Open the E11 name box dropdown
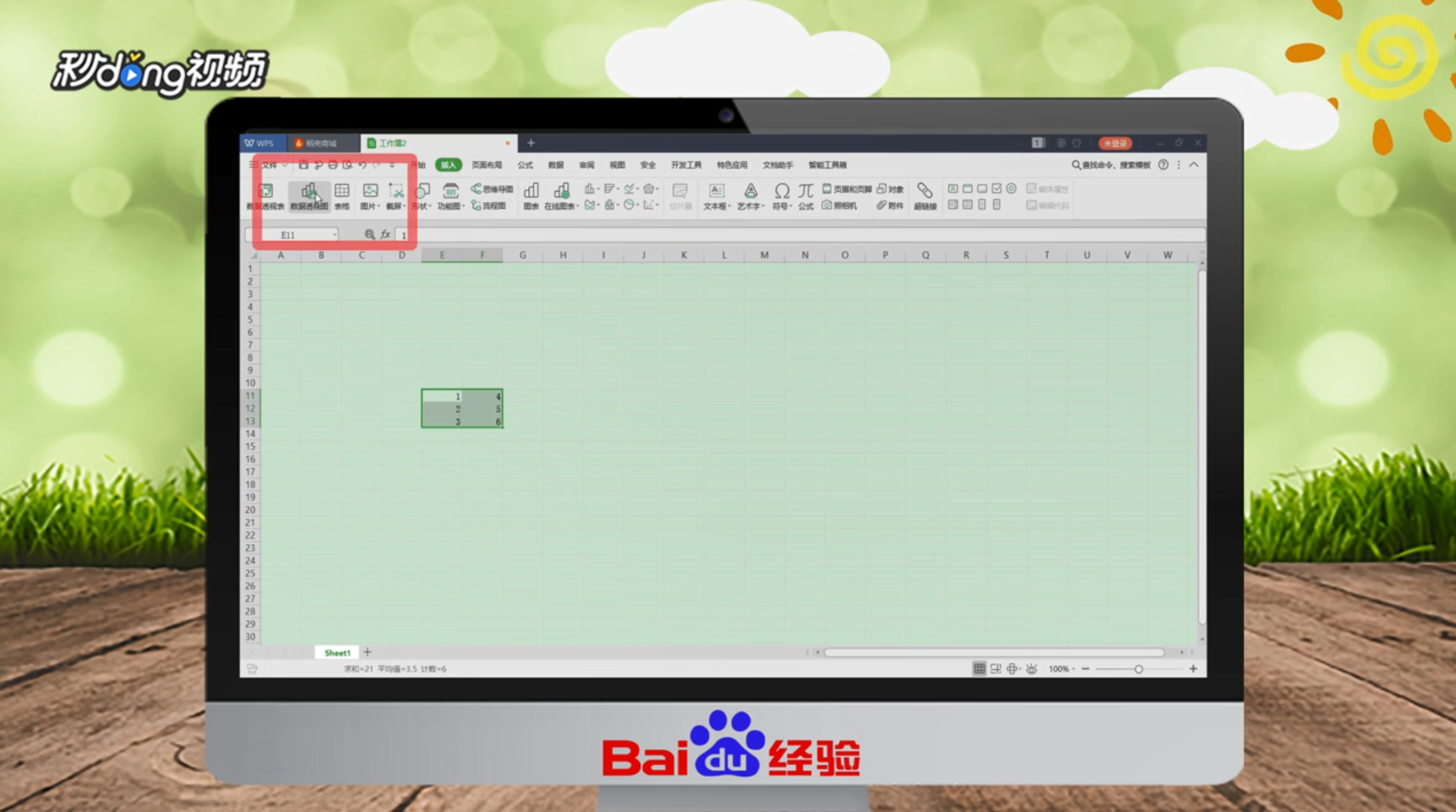The width and height of the screenshot is (1456, 812). coord(335,235)
